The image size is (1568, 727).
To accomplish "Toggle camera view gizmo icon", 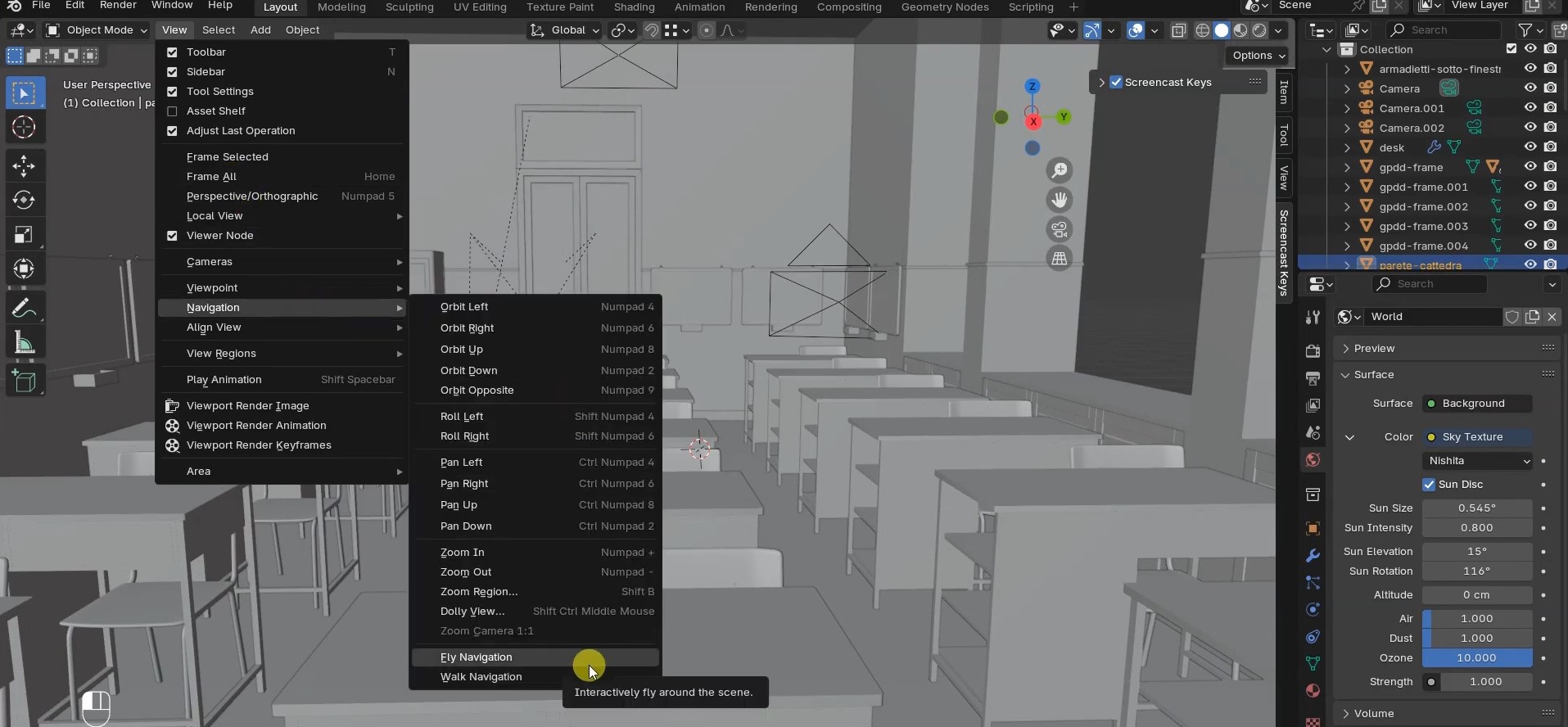I will pos(1060,229).
